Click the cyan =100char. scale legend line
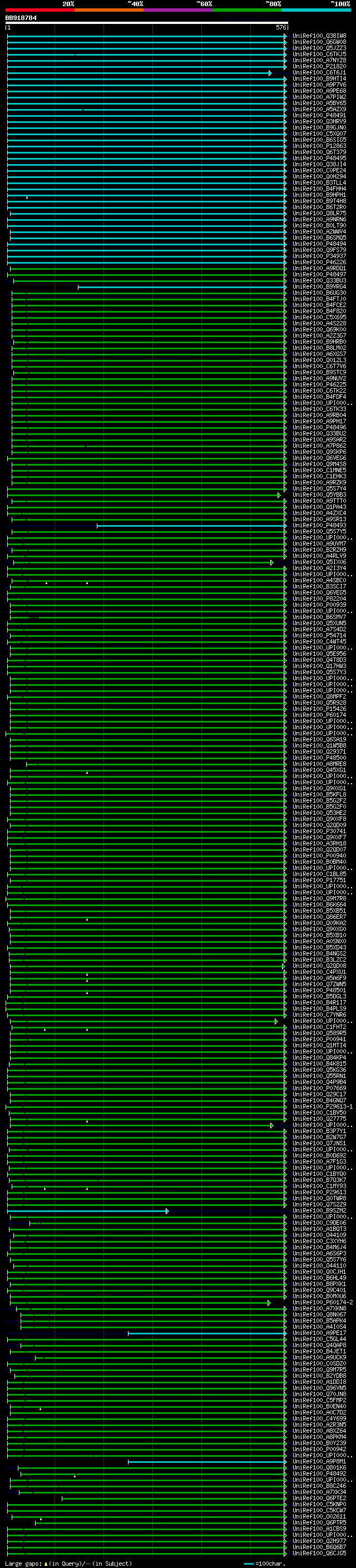This screenshot has width=356, height=1568. point(248,1564)
